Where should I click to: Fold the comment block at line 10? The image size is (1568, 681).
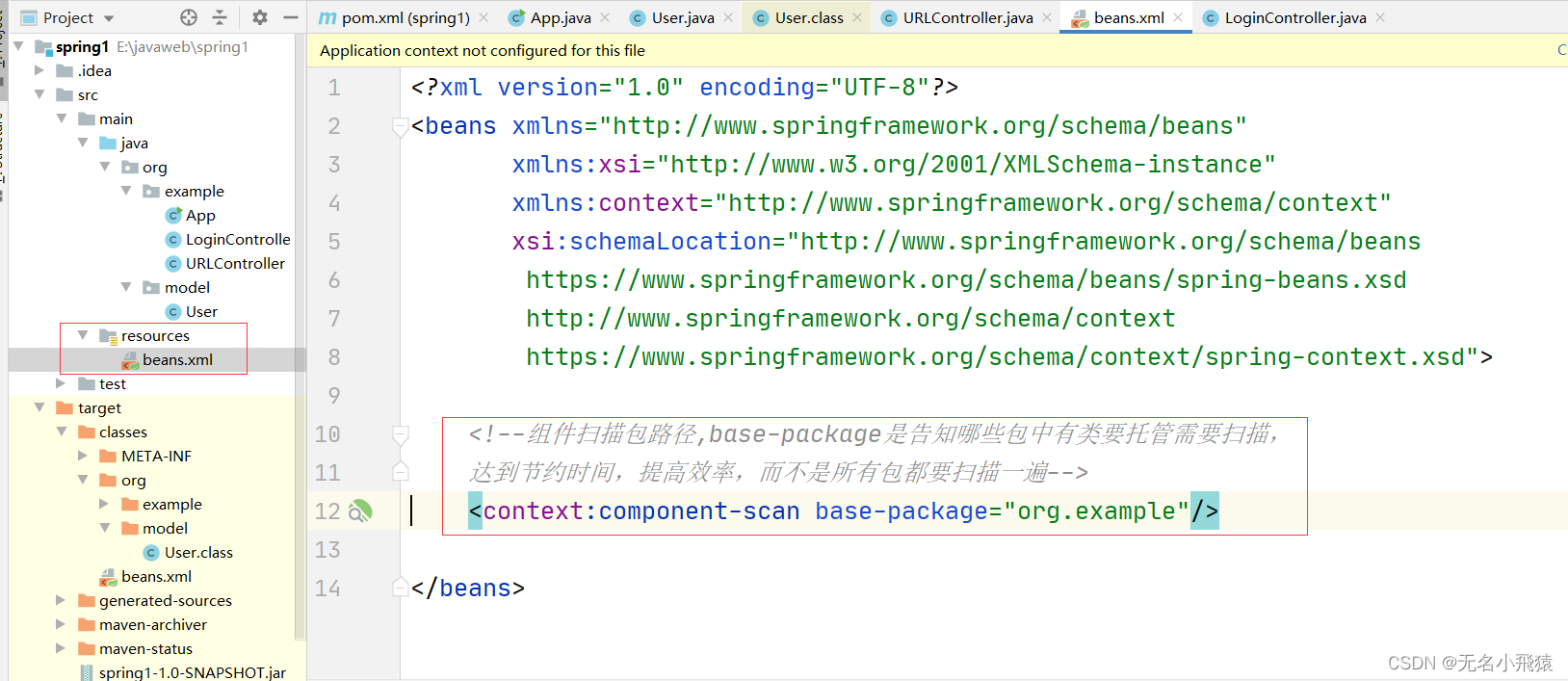point(401,434)
